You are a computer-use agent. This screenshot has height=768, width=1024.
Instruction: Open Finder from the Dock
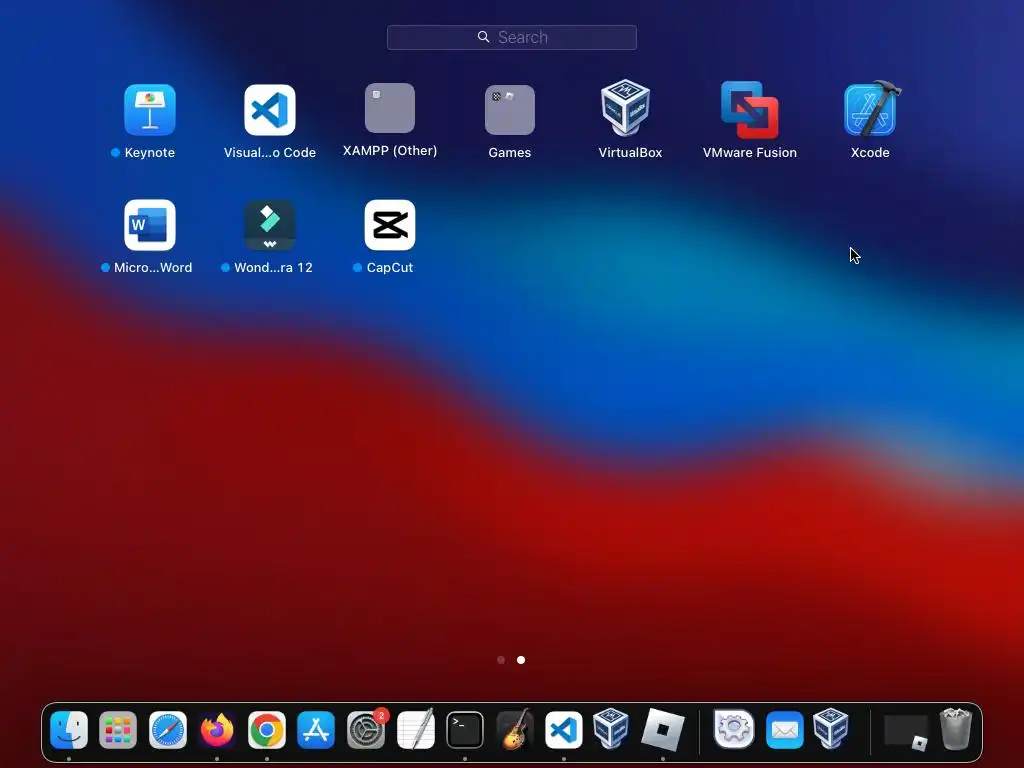(69, 730)
